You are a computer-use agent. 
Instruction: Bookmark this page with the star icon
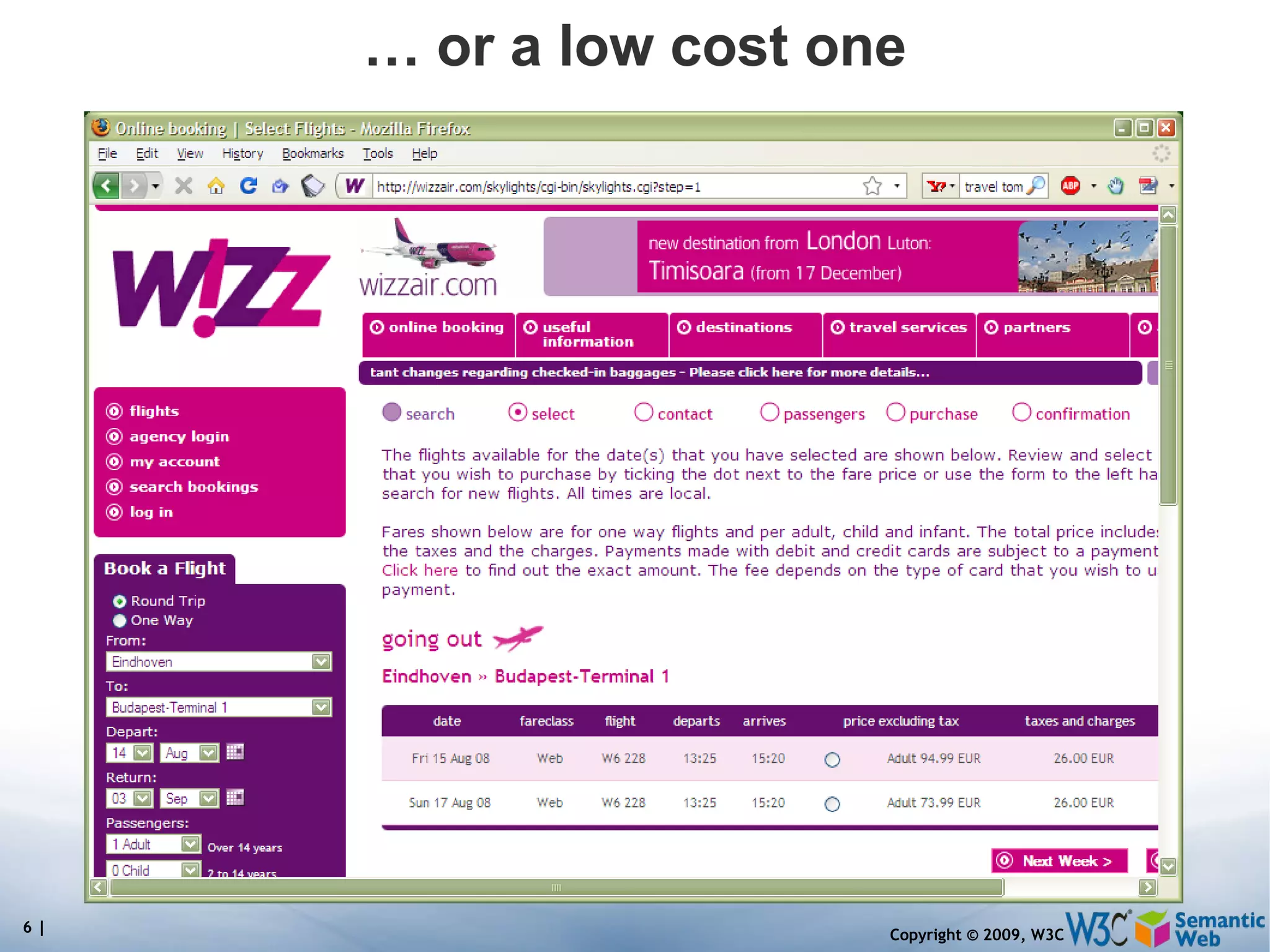[x=872, y=185]
